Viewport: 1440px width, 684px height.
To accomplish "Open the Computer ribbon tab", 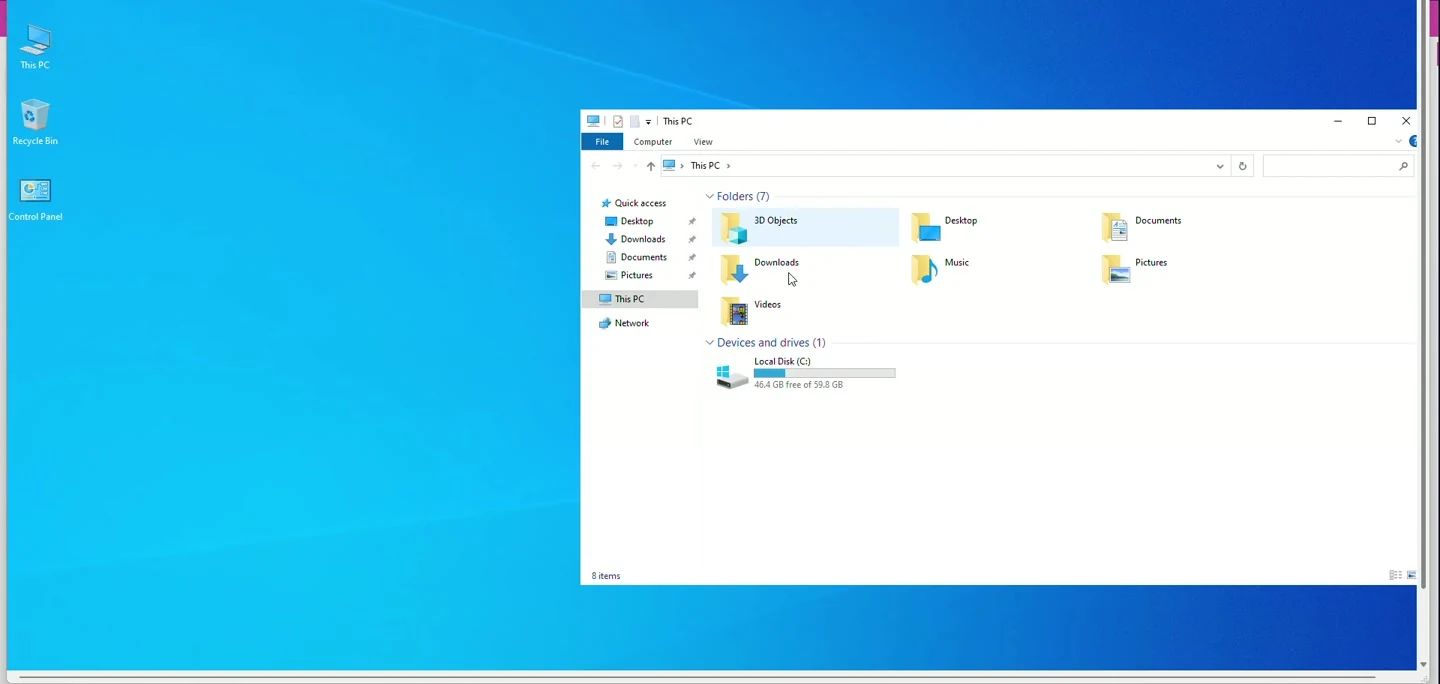I will click(653, 142).
